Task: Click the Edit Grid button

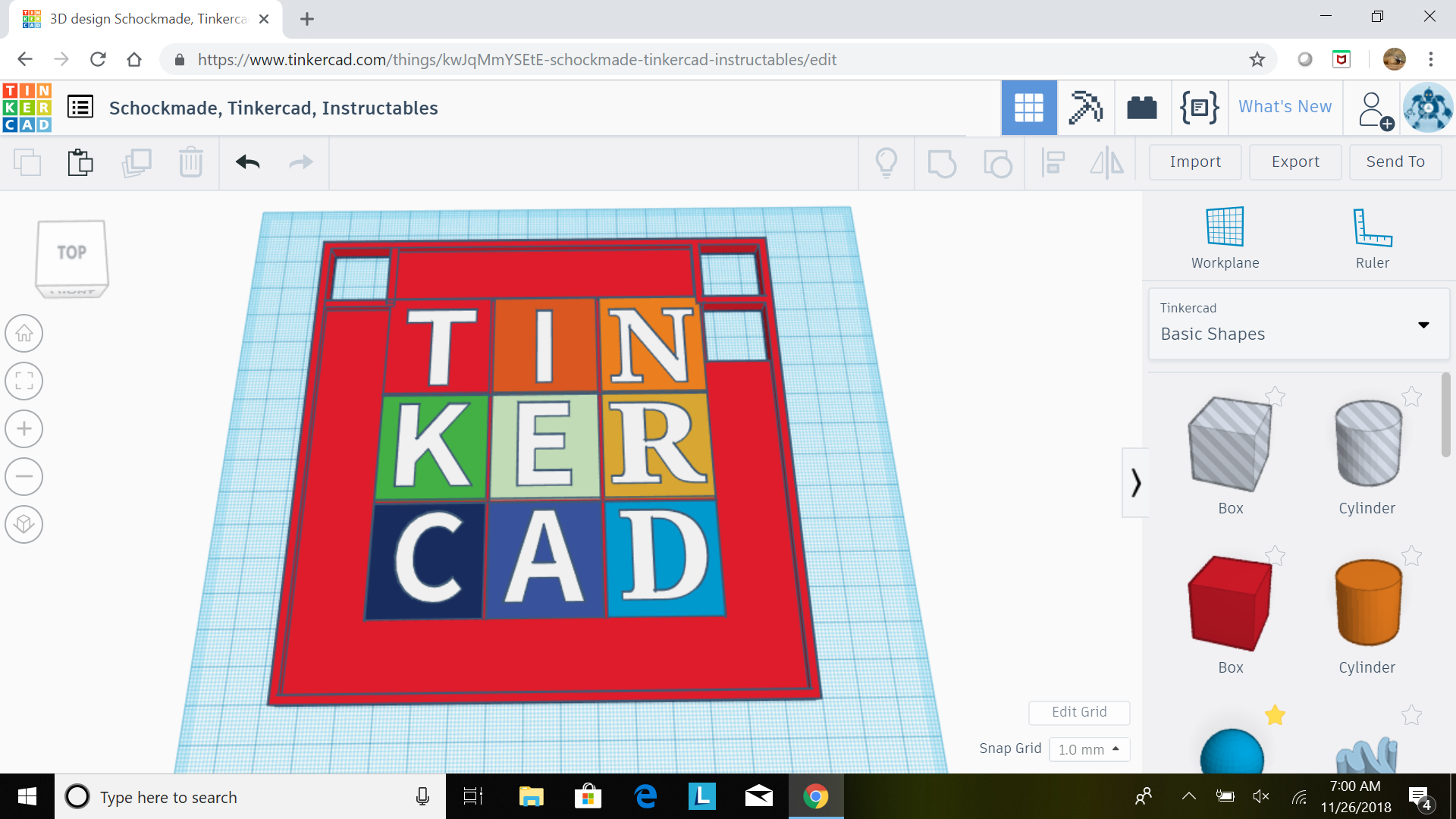Action: pos(1079,712)
